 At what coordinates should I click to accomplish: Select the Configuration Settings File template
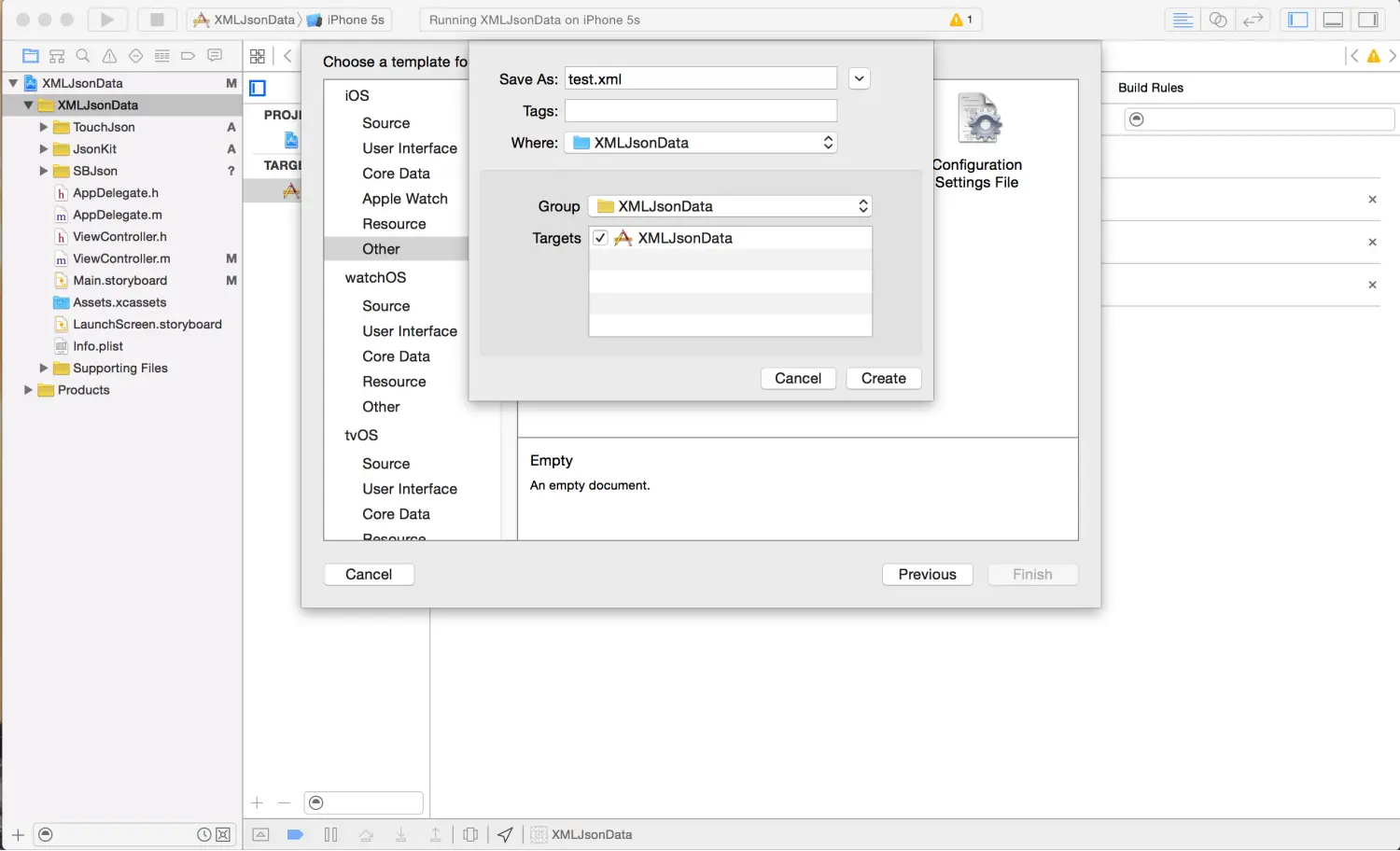[x=978, y=142]
